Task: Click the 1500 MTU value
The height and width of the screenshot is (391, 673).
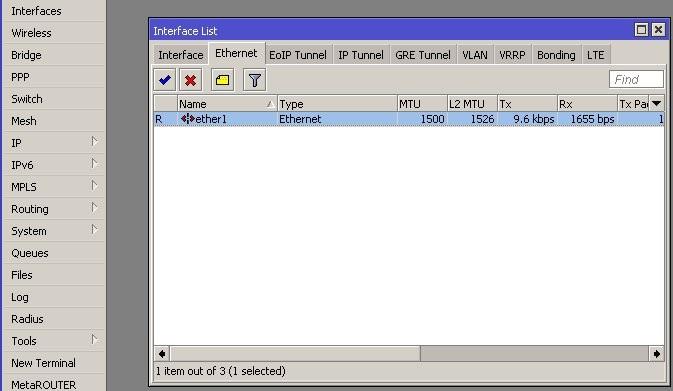Action: click(x=432, y=119)
